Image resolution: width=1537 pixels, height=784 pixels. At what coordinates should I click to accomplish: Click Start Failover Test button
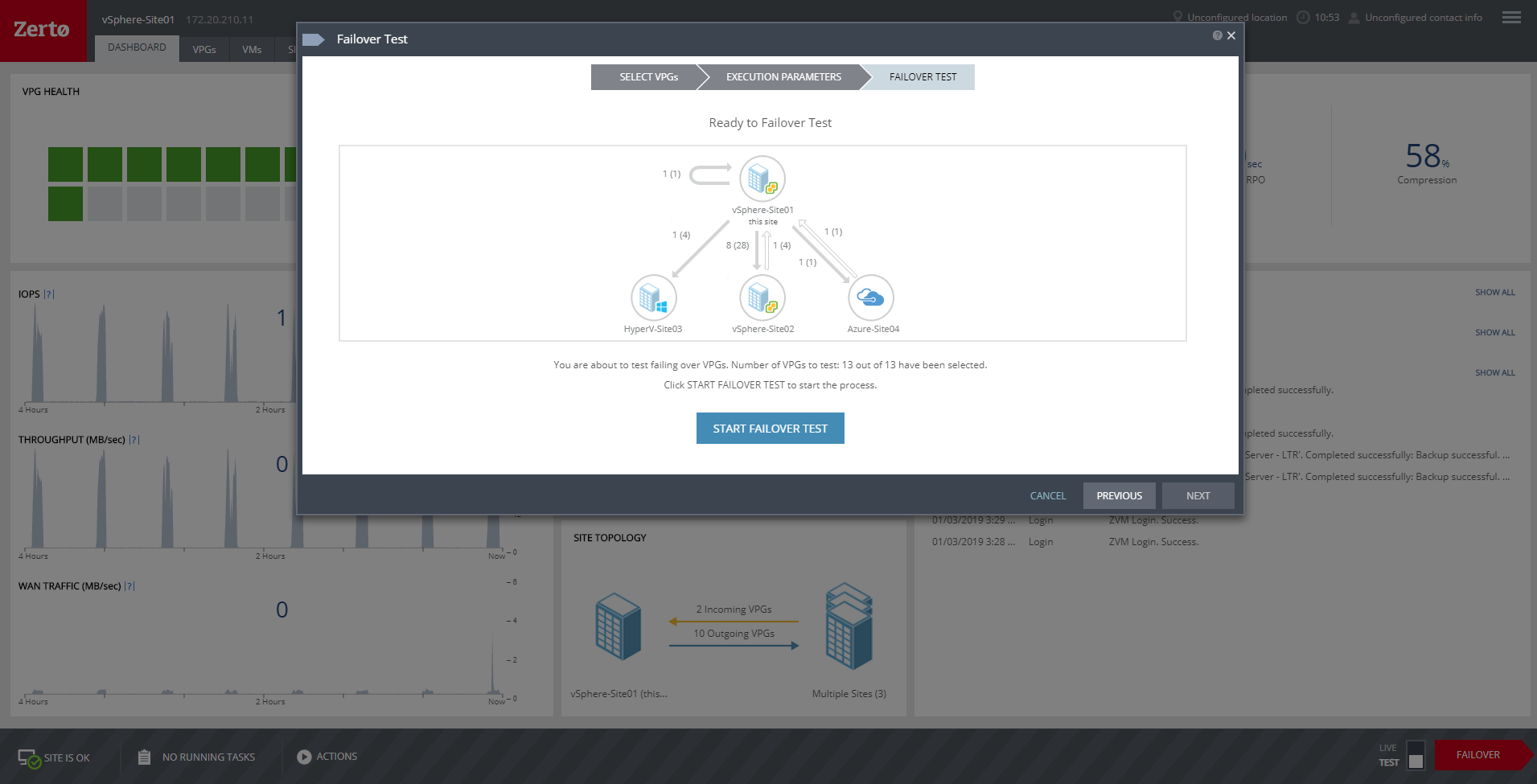tap(771, 429)
